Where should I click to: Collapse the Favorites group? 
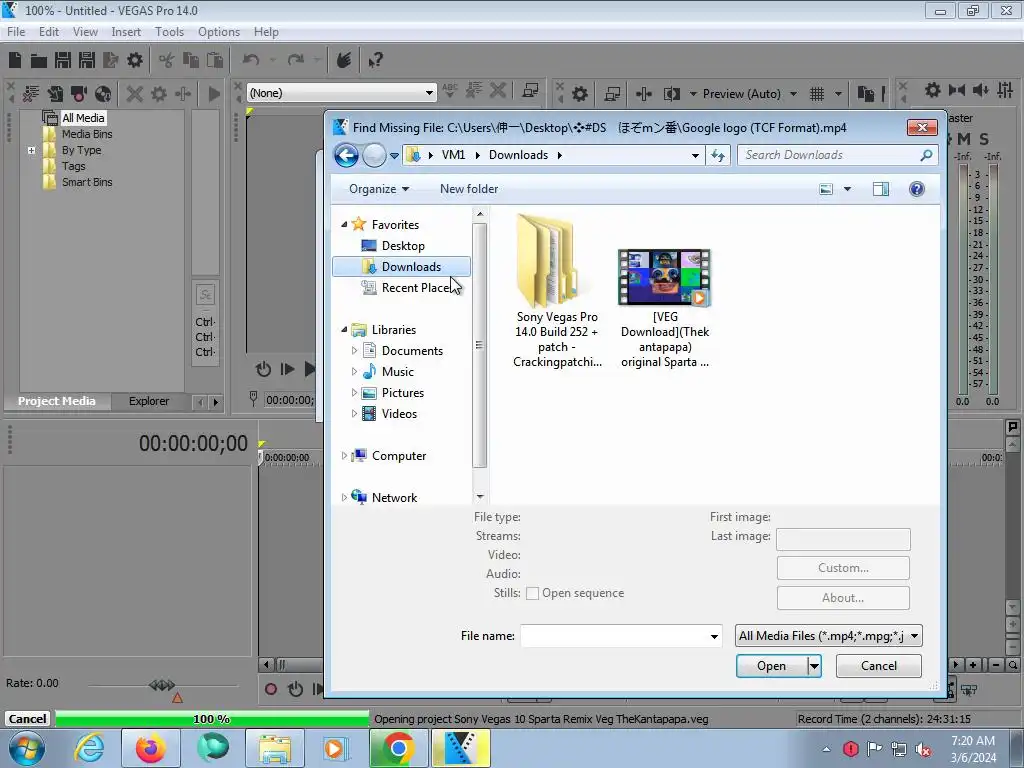coord(344,225)
